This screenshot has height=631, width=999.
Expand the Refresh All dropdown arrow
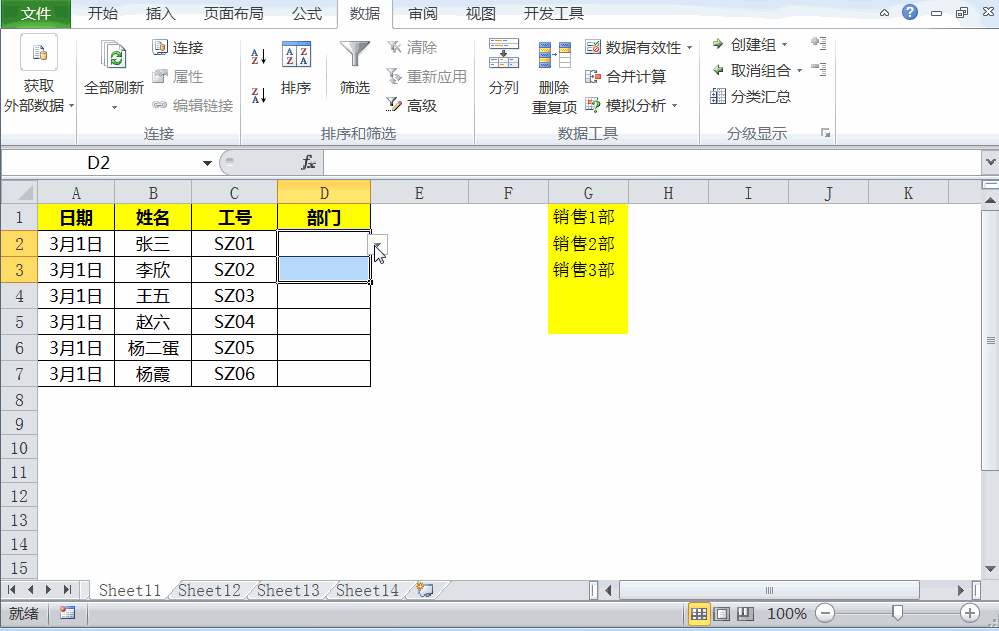[115, 108]
